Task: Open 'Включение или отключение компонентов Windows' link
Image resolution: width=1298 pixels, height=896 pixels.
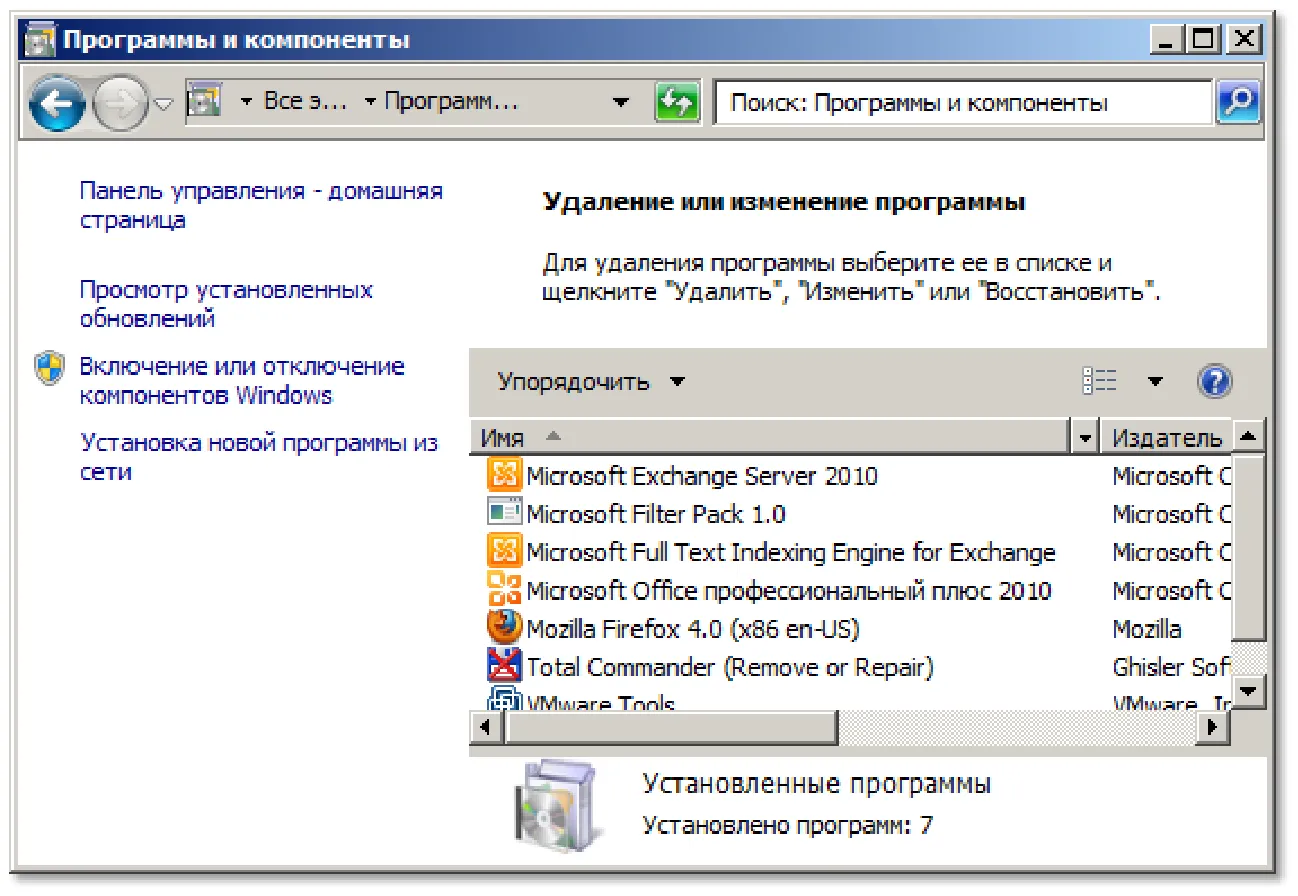Action: pyautogui.click(x=242, y=380)
